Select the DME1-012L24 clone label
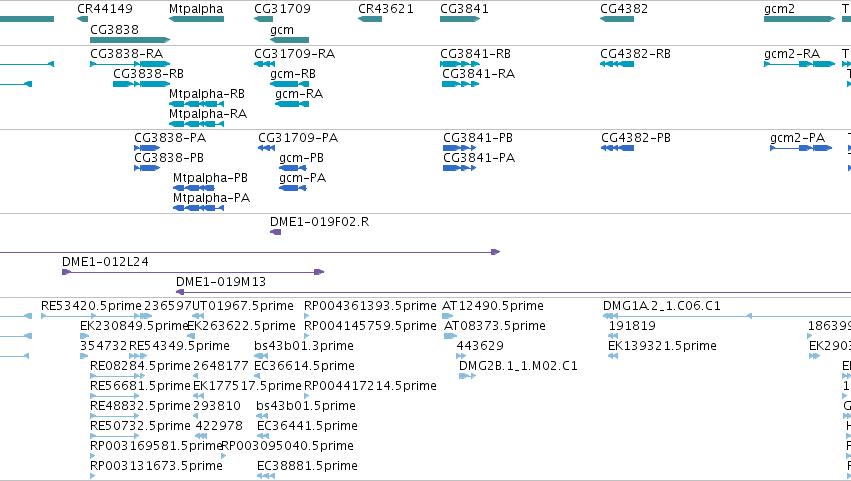 pyautogui.click(x=105, y=262)
